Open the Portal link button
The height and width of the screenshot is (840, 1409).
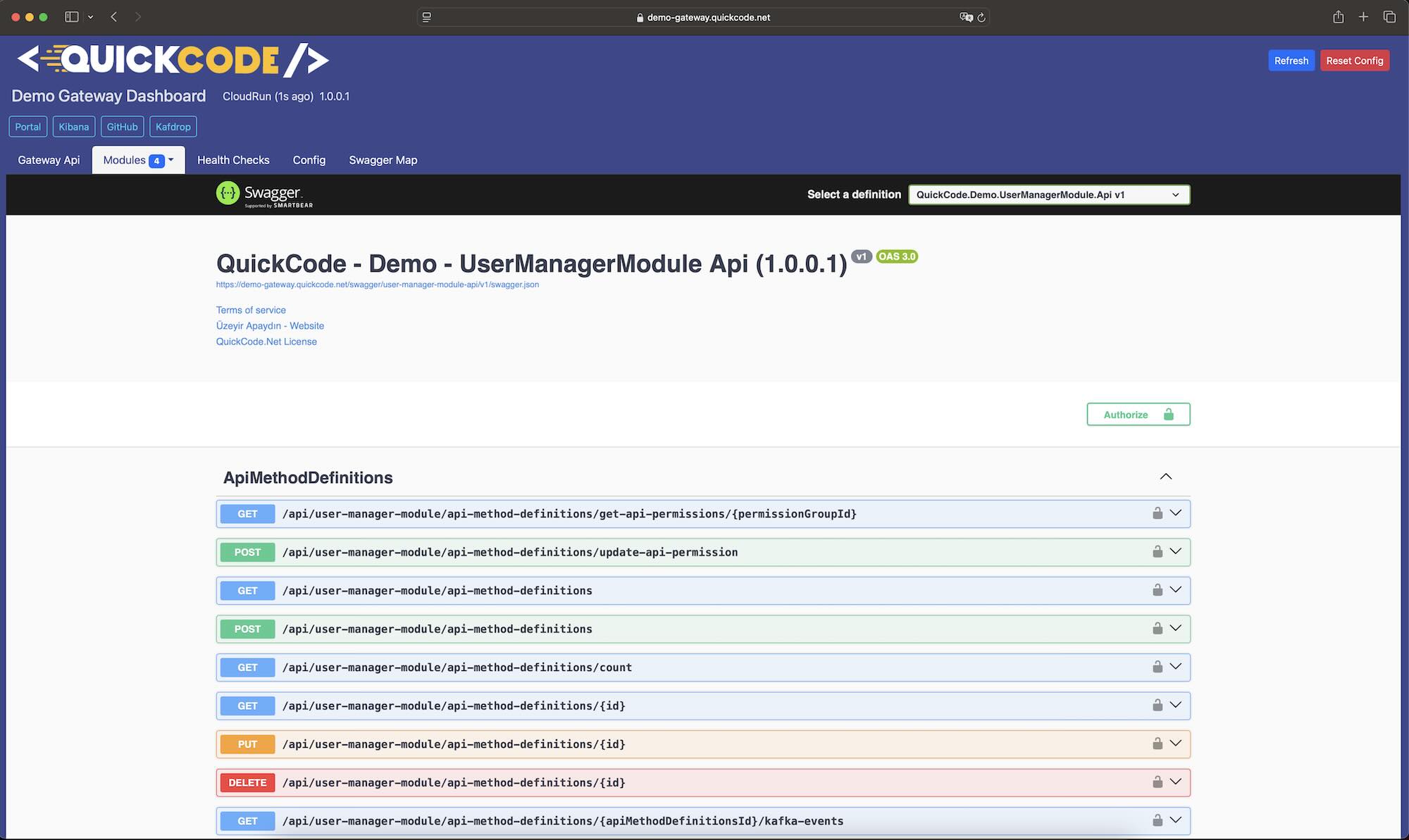(x=28, y=127)
